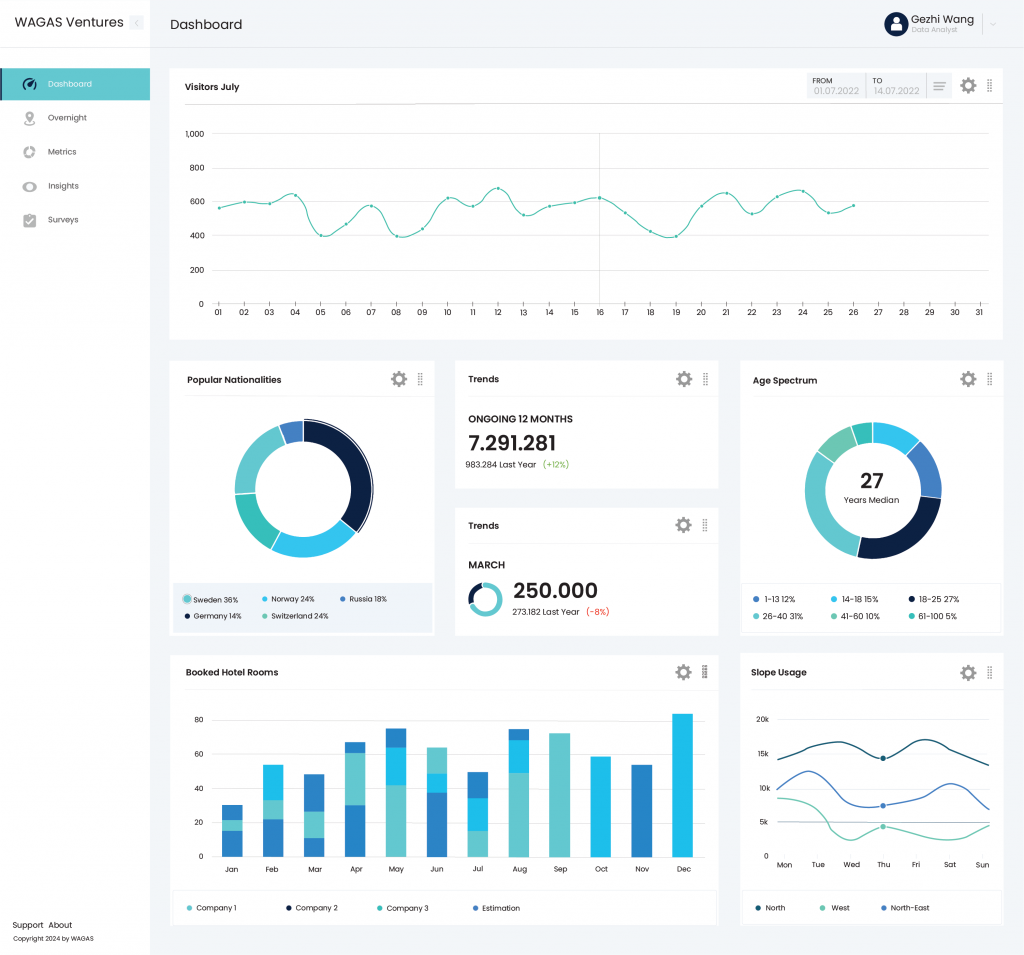Toggle the North series in Slope Usage legend

point(769,908)
